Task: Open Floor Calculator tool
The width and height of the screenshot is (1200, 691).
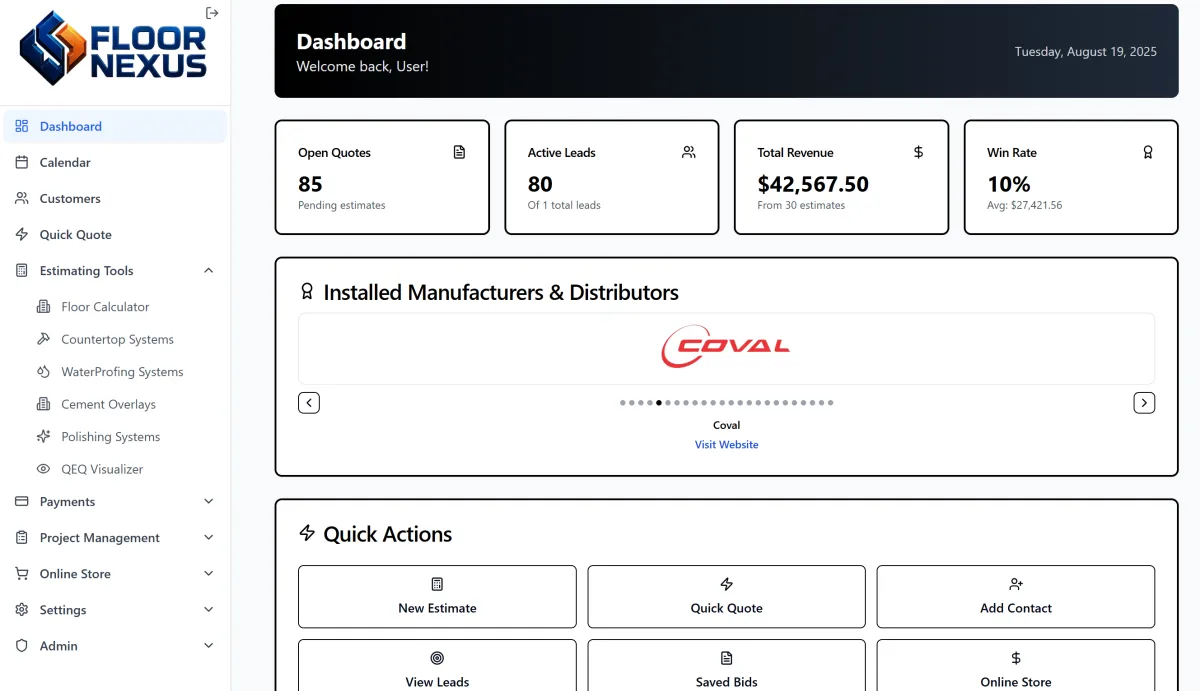Action: pos(125,306)
